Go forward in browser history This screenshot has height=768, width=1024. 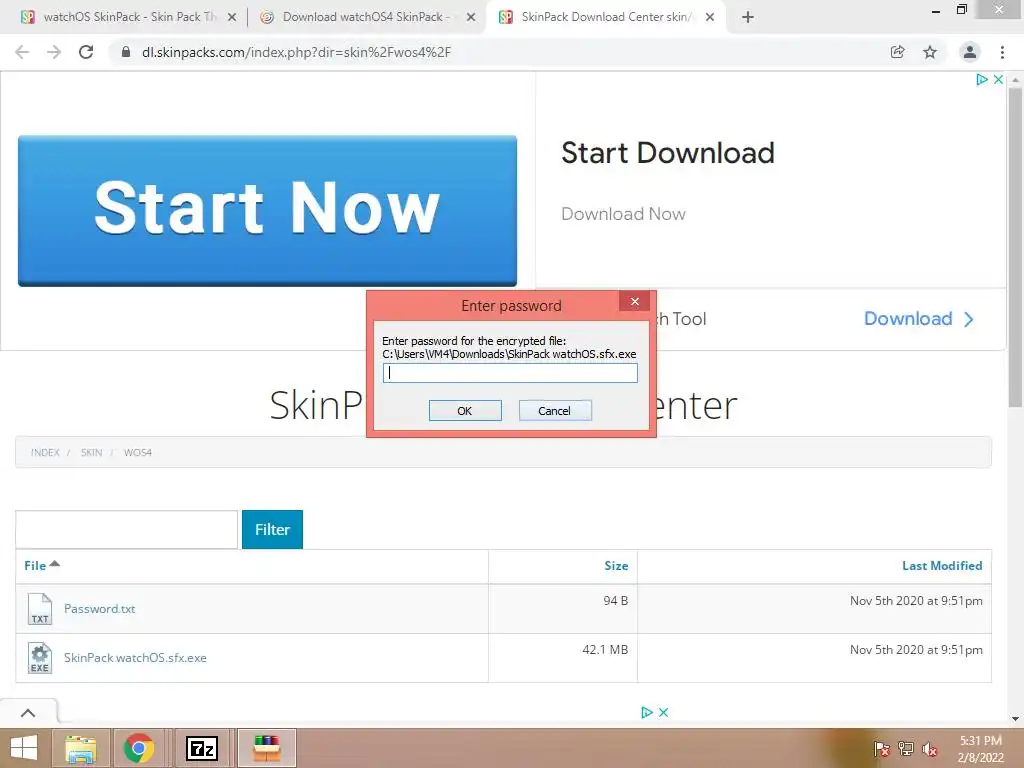[x=54, y=52]
